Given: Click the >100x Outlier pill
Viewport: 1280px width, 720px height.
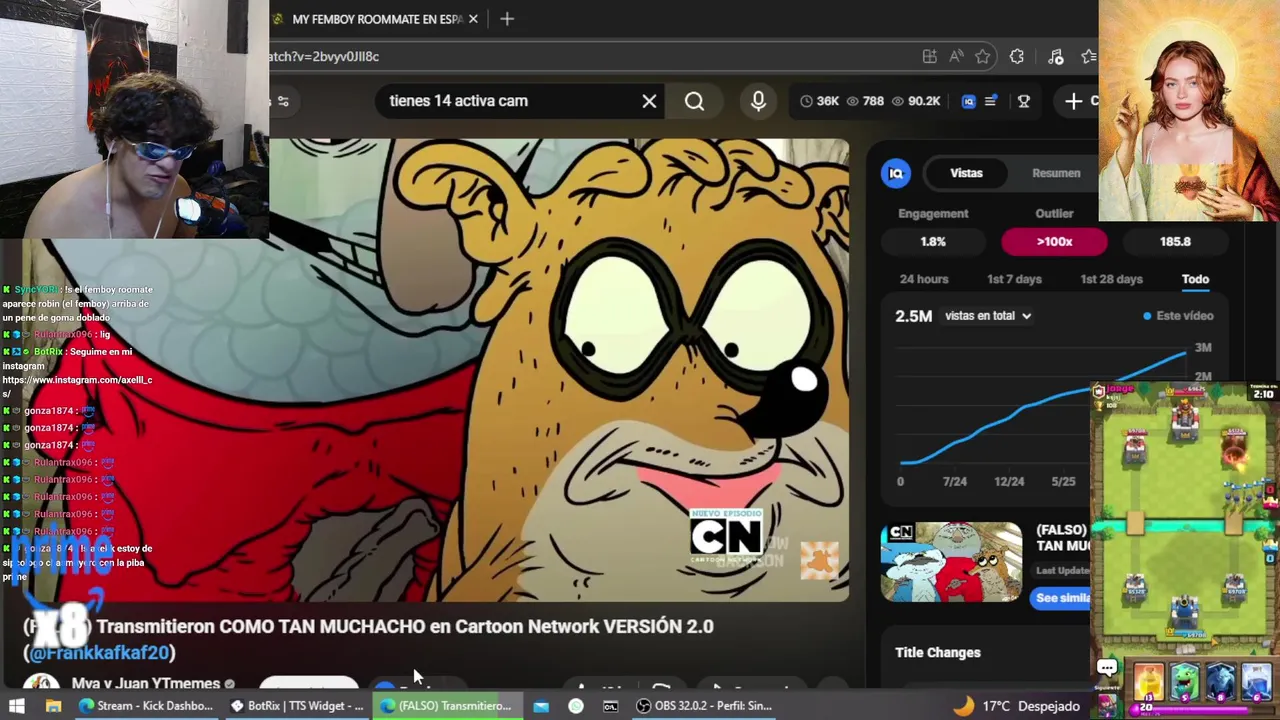Looking at the screenshot, I should pyautogui.click(x=1054, y=242).
